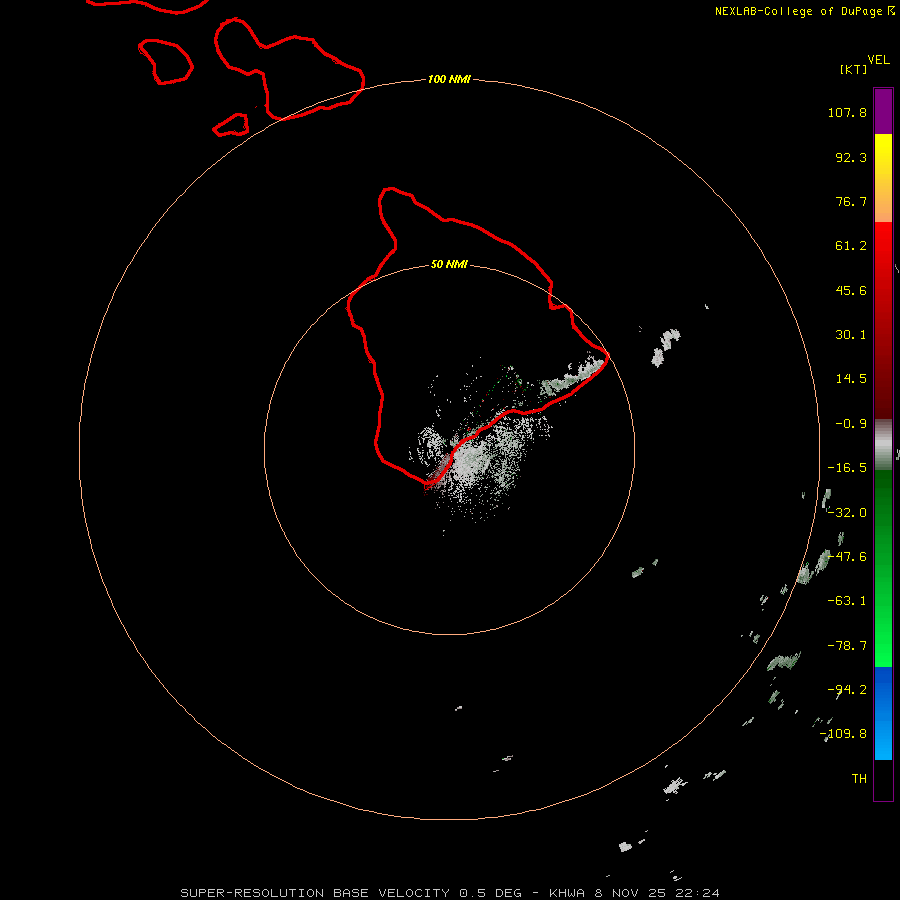This screenshot has width=900, height=900.
Task: Click the 76.7 velocity scale value
Action: pos(851,201)
